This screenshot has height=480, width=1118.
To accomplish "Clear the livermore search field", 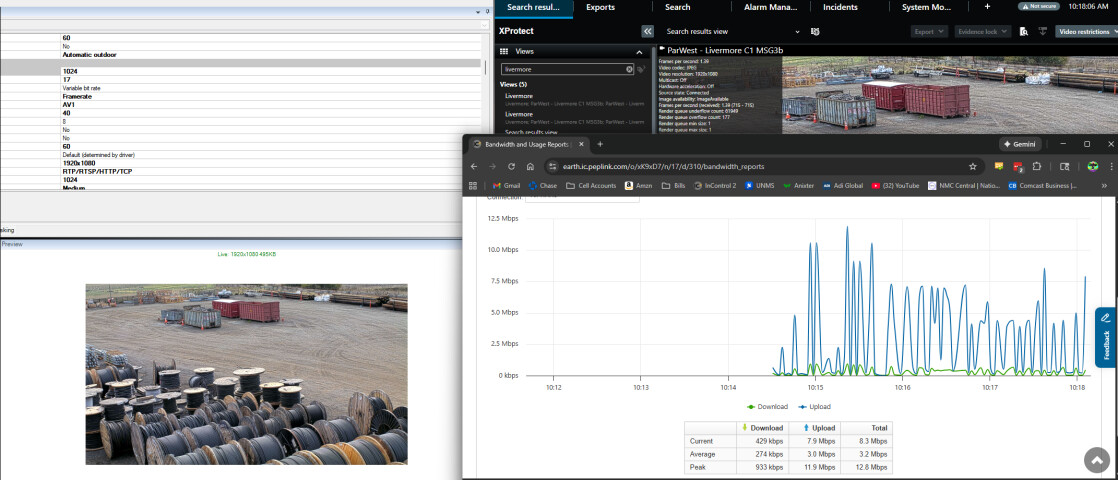I will point(630,69).
